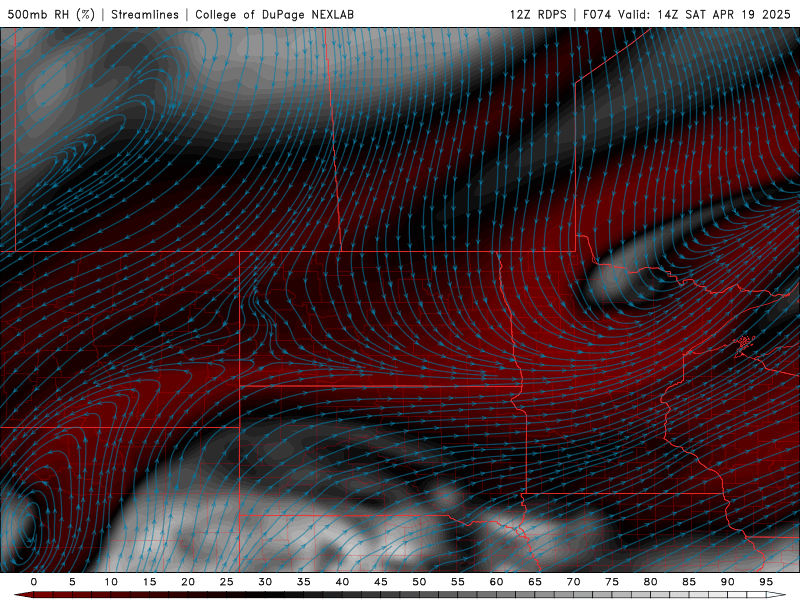800x600 pixels.
Task: Click the colorbar label '85'
Action: point(689,582)
